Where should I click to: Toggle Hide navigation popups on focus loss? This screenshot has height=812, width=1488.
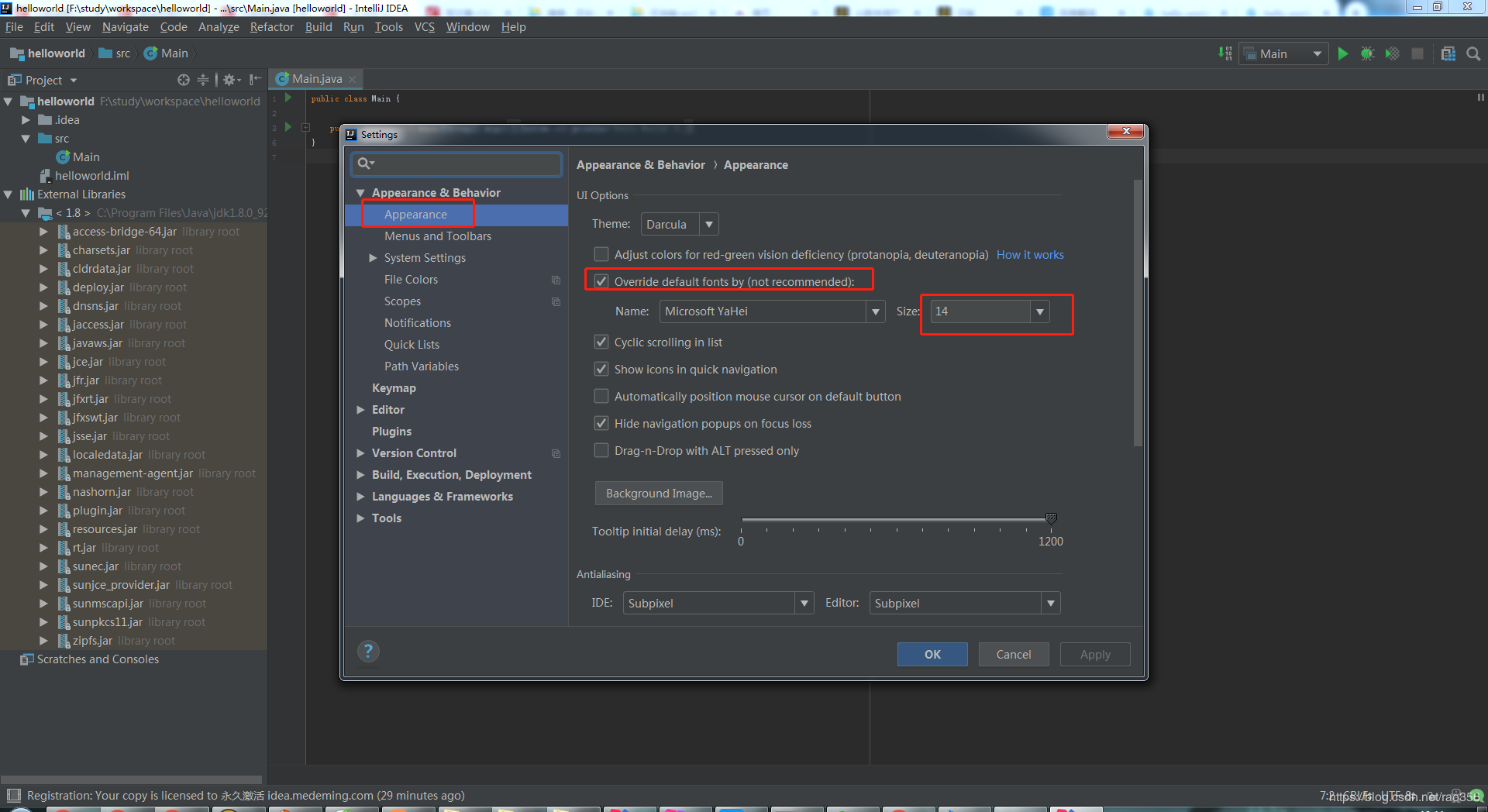(x=601, y=423)
